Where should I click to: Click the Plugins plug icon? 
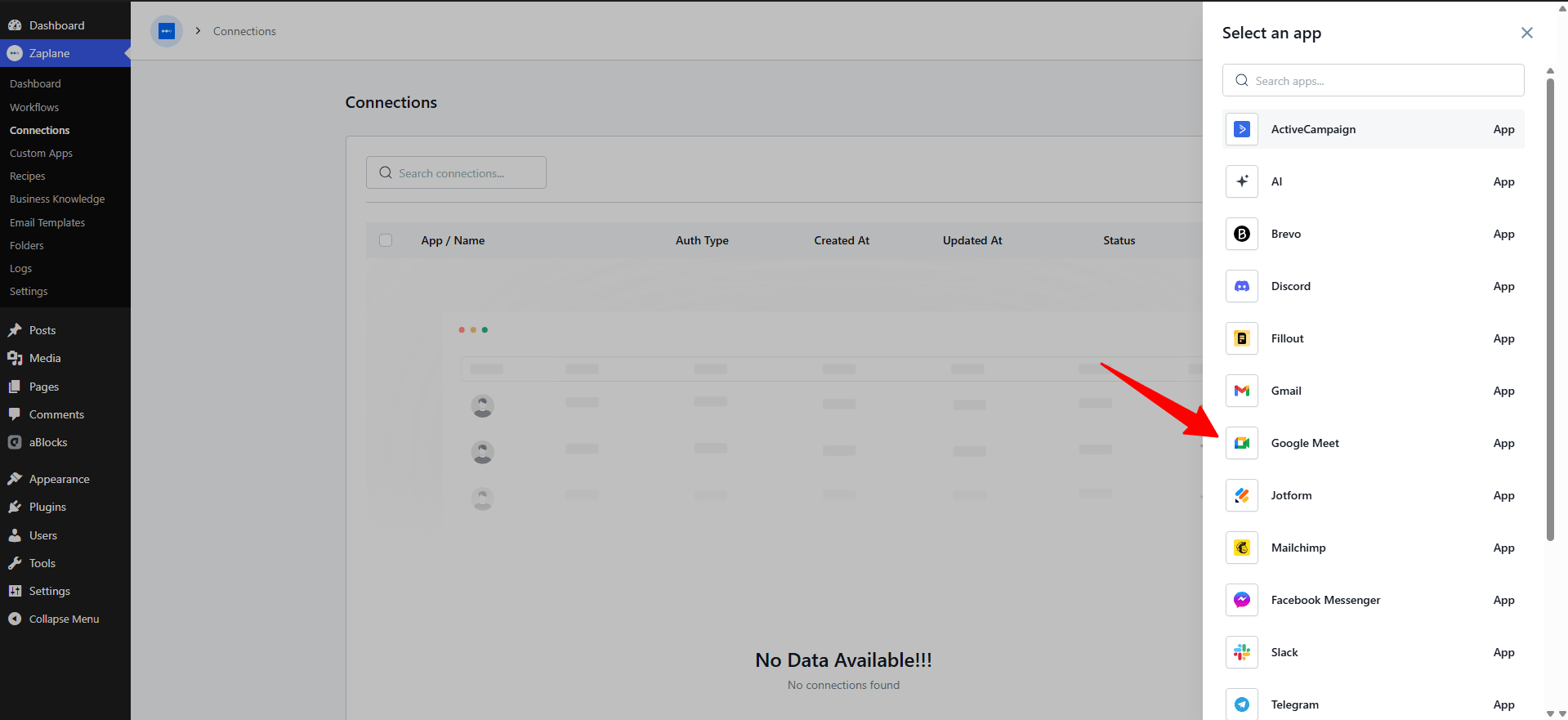tap(15, 507)
